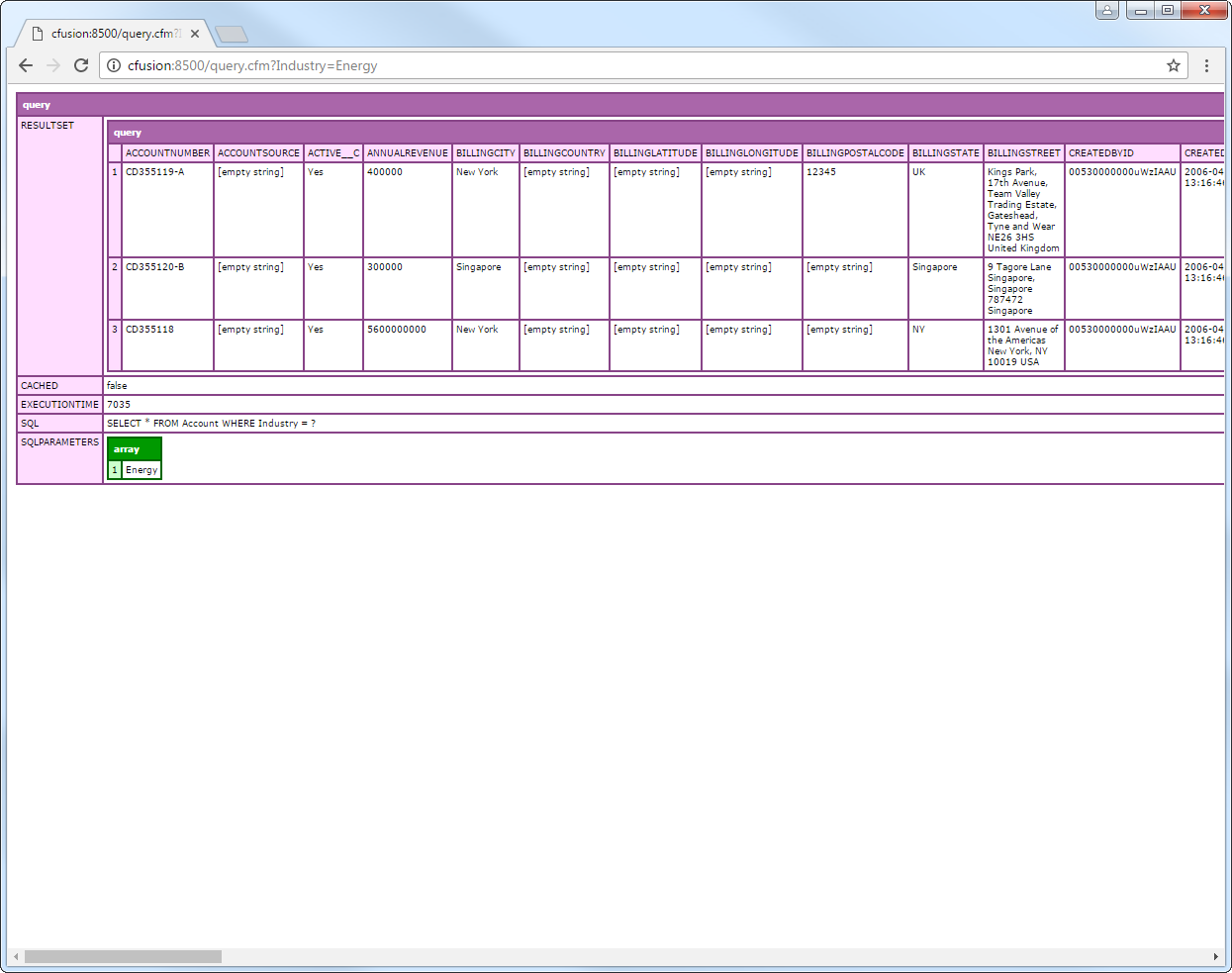Toggle the RESULTSET row label

point(47,126)
